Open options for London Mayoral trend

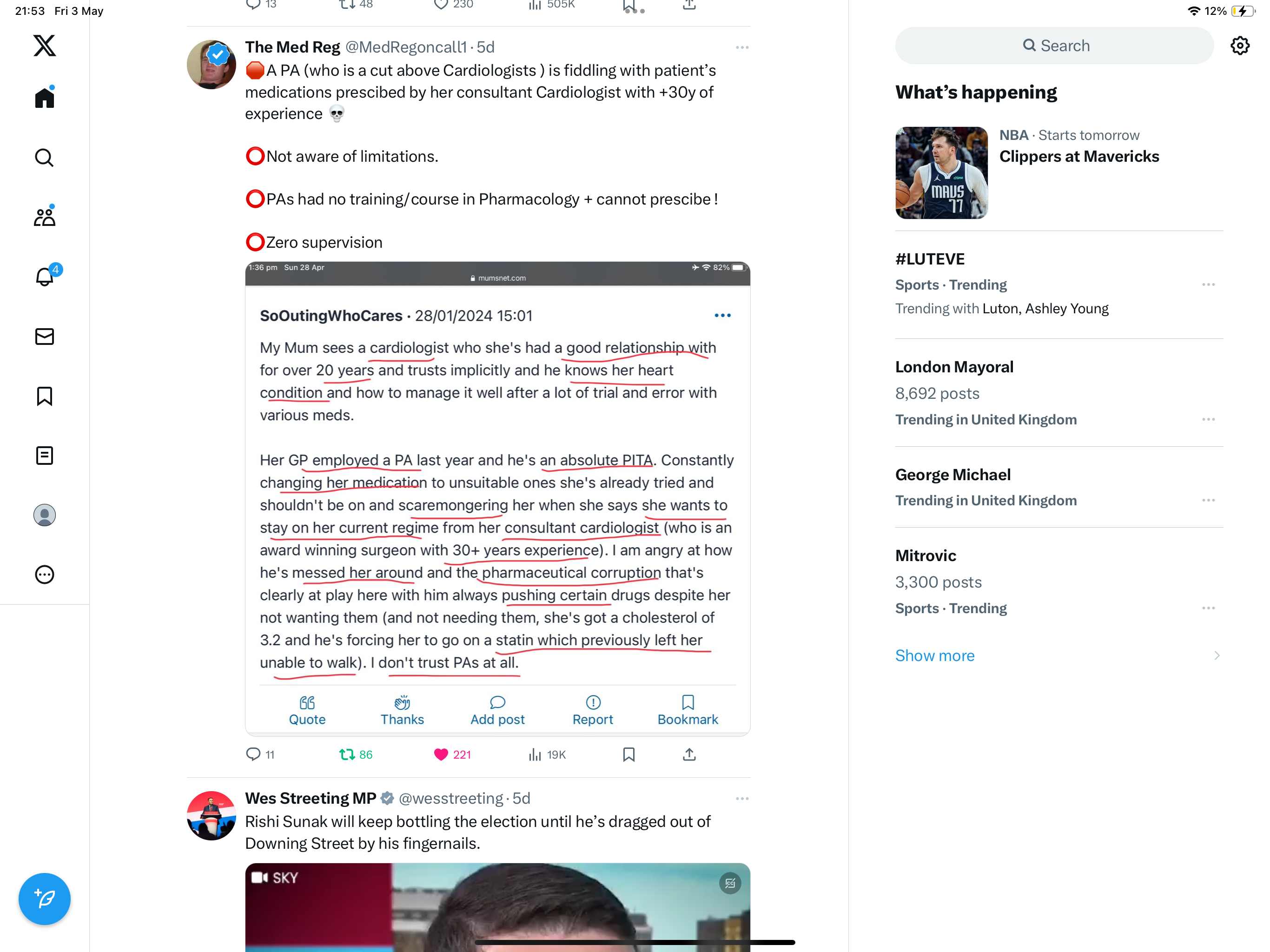pos(1208,419)
